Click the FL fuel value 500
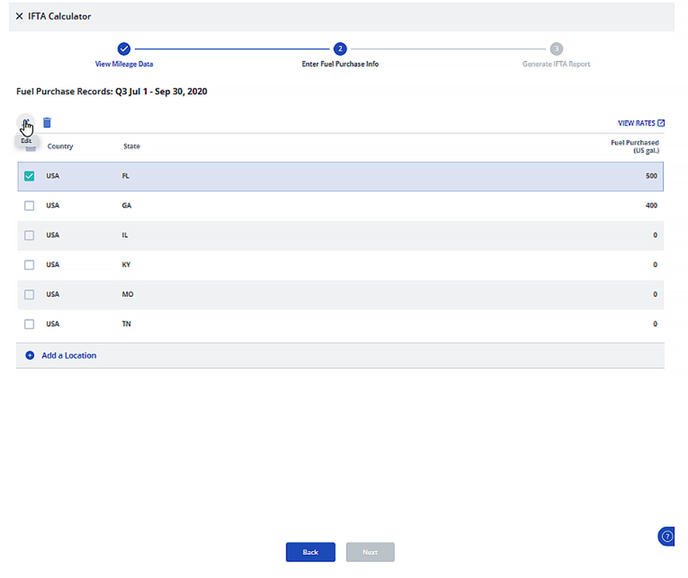Image resolution: width=688 pixels, height=578 pixels. coord(652,176)
